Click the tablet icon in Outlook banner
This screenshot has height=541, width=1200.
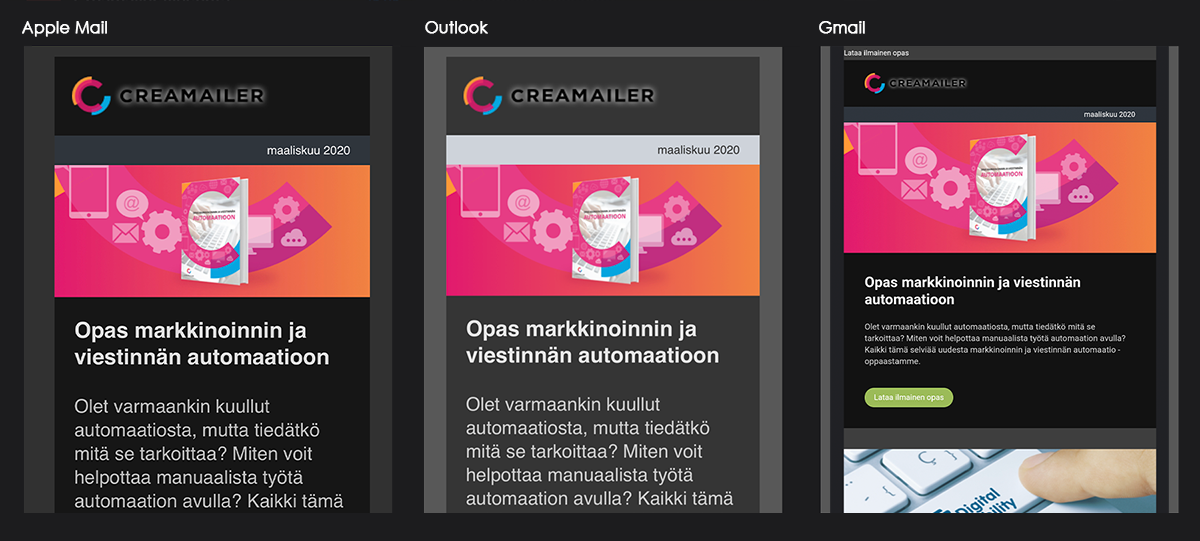tap(479, 193)
